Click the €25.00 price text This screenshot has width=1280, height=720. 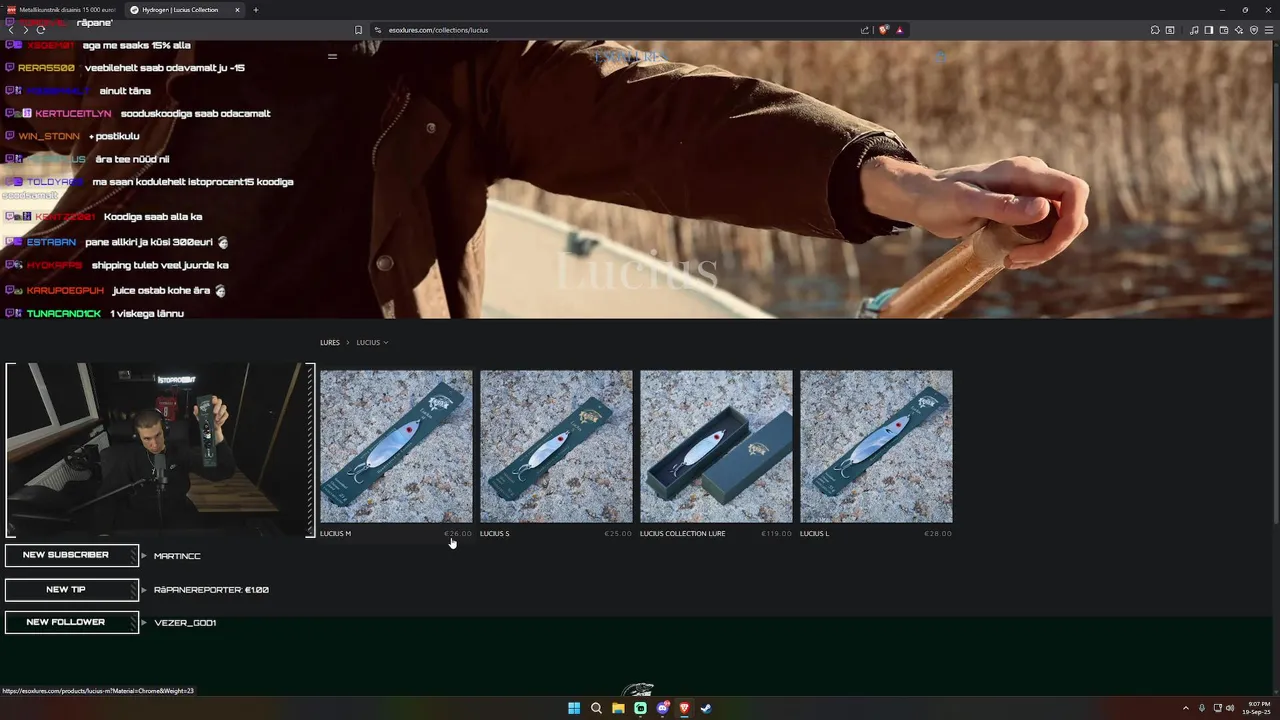[x=618, y=534]
